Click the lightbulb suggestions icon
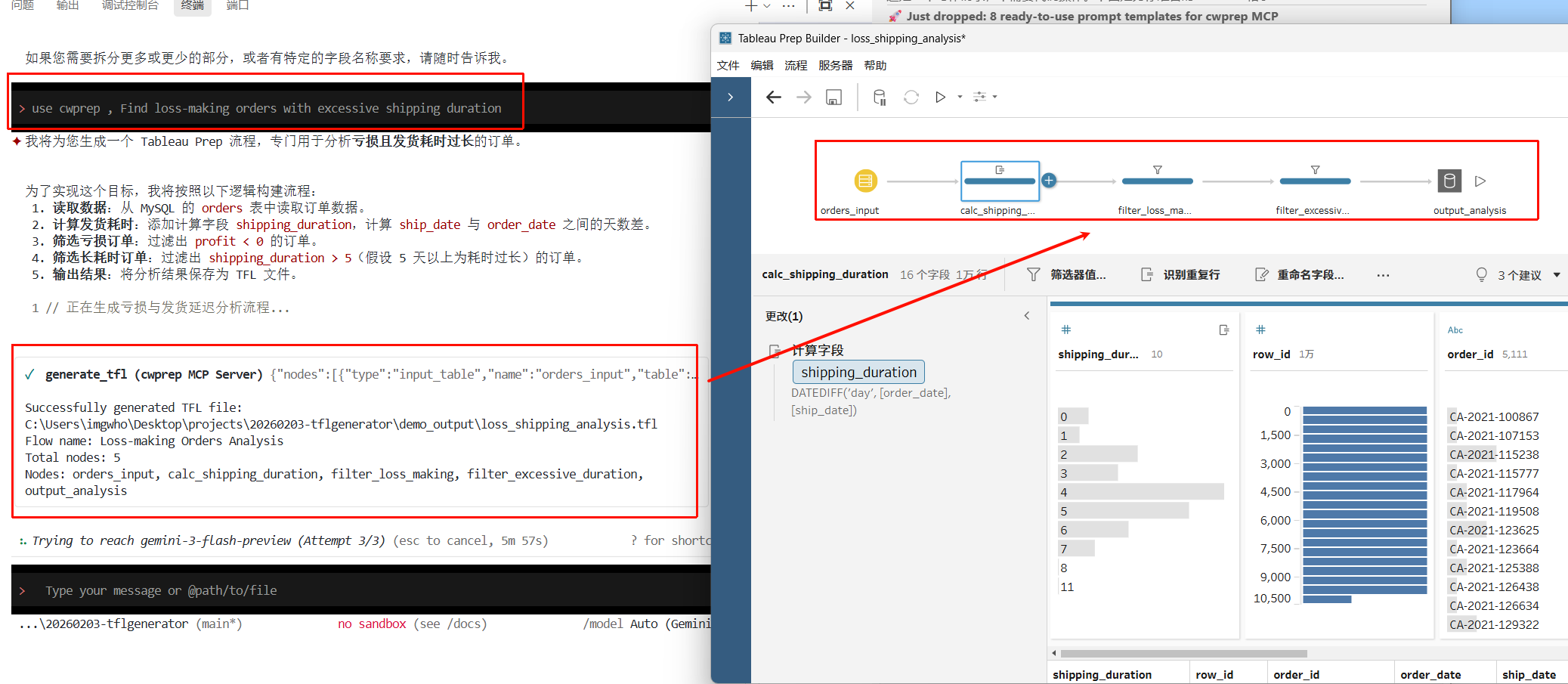 point(1481,274)
